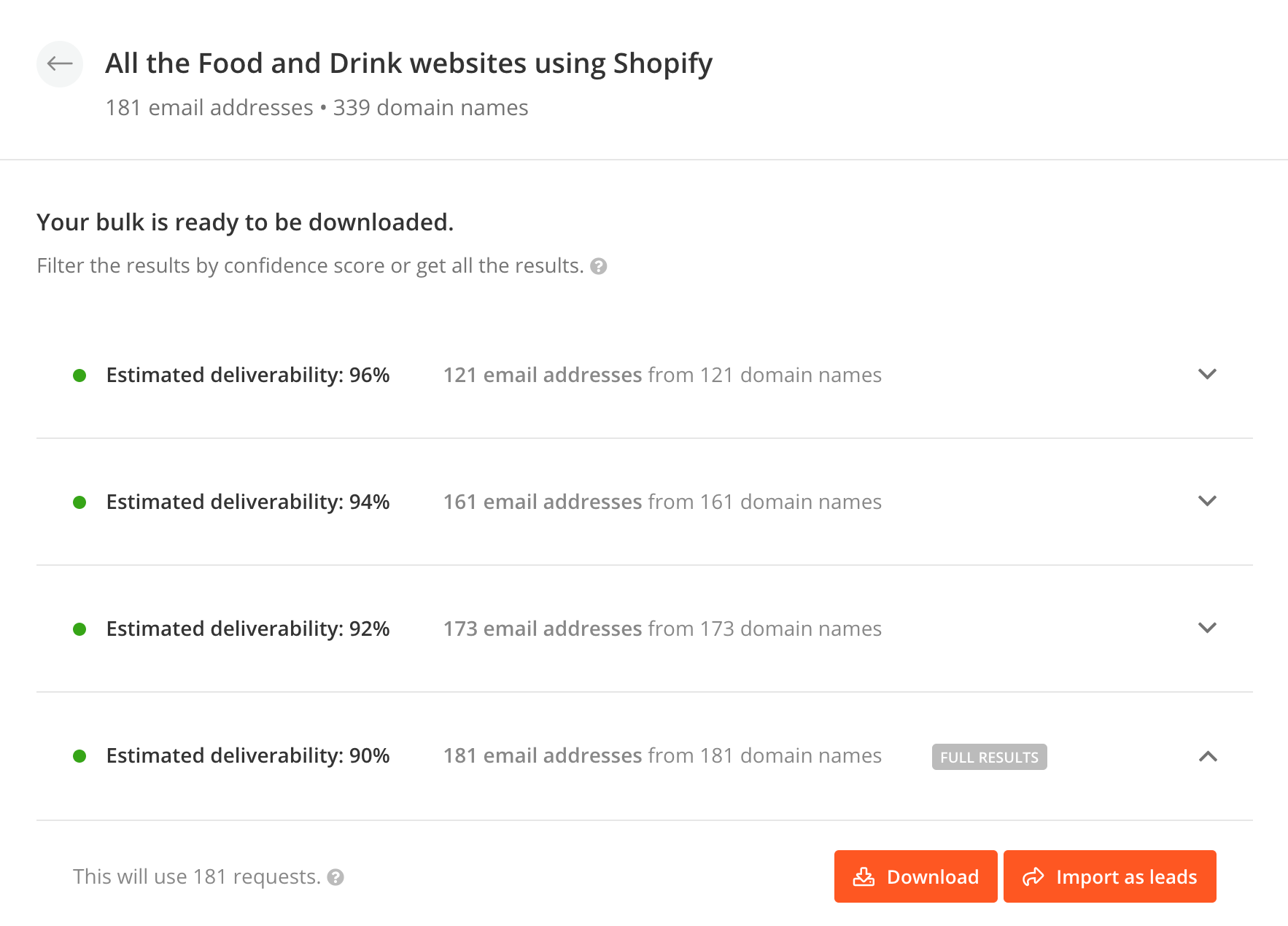Click the green dot for 96% deliverability
This screenshot has width=1288, height=926.
(80, 376)
